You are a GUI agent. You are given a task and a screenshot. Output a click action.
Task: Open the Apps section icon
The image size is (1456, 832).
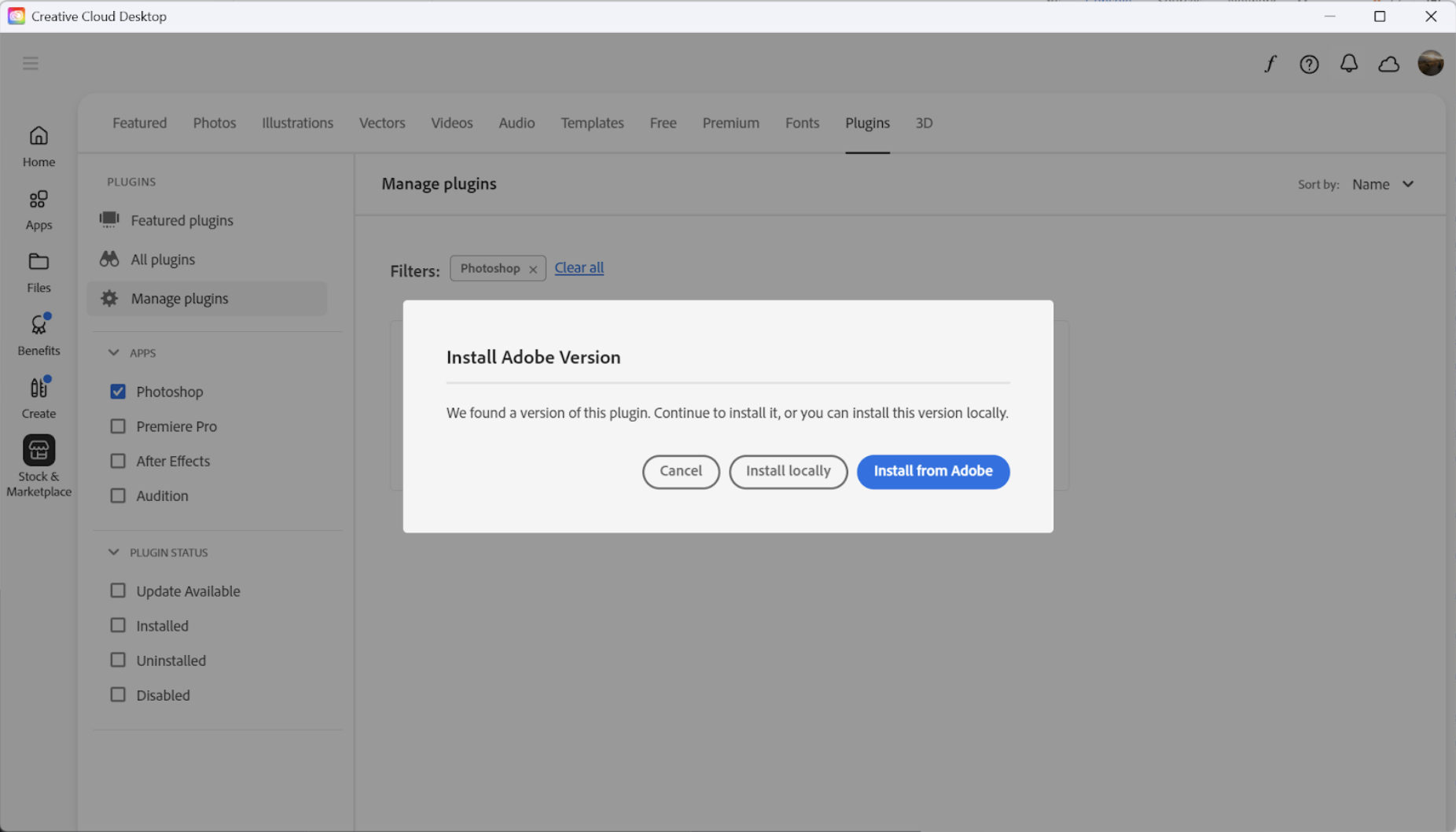click(x=39, y=209)
